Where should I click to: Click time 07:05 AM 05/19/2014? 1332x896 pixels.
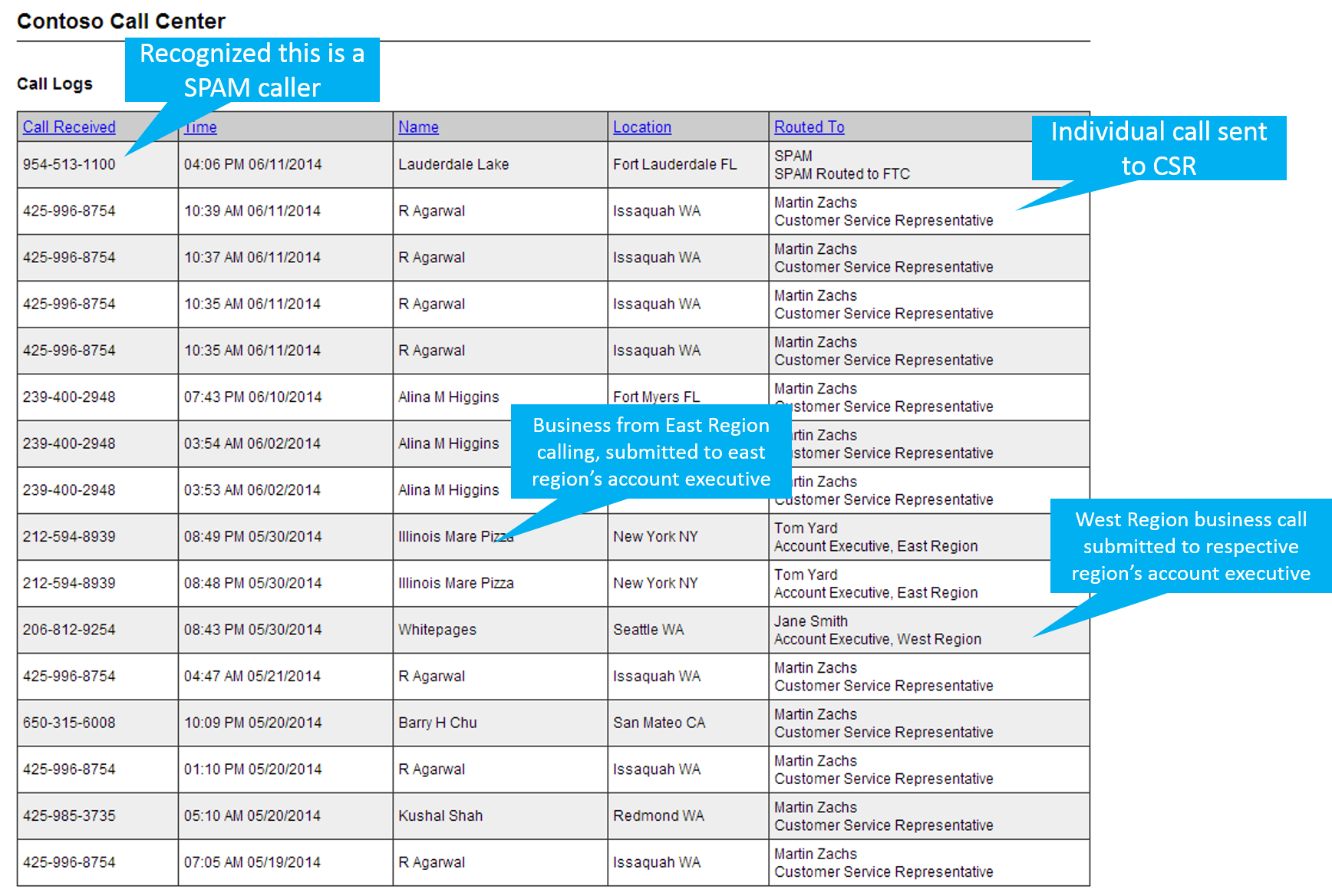252,862
